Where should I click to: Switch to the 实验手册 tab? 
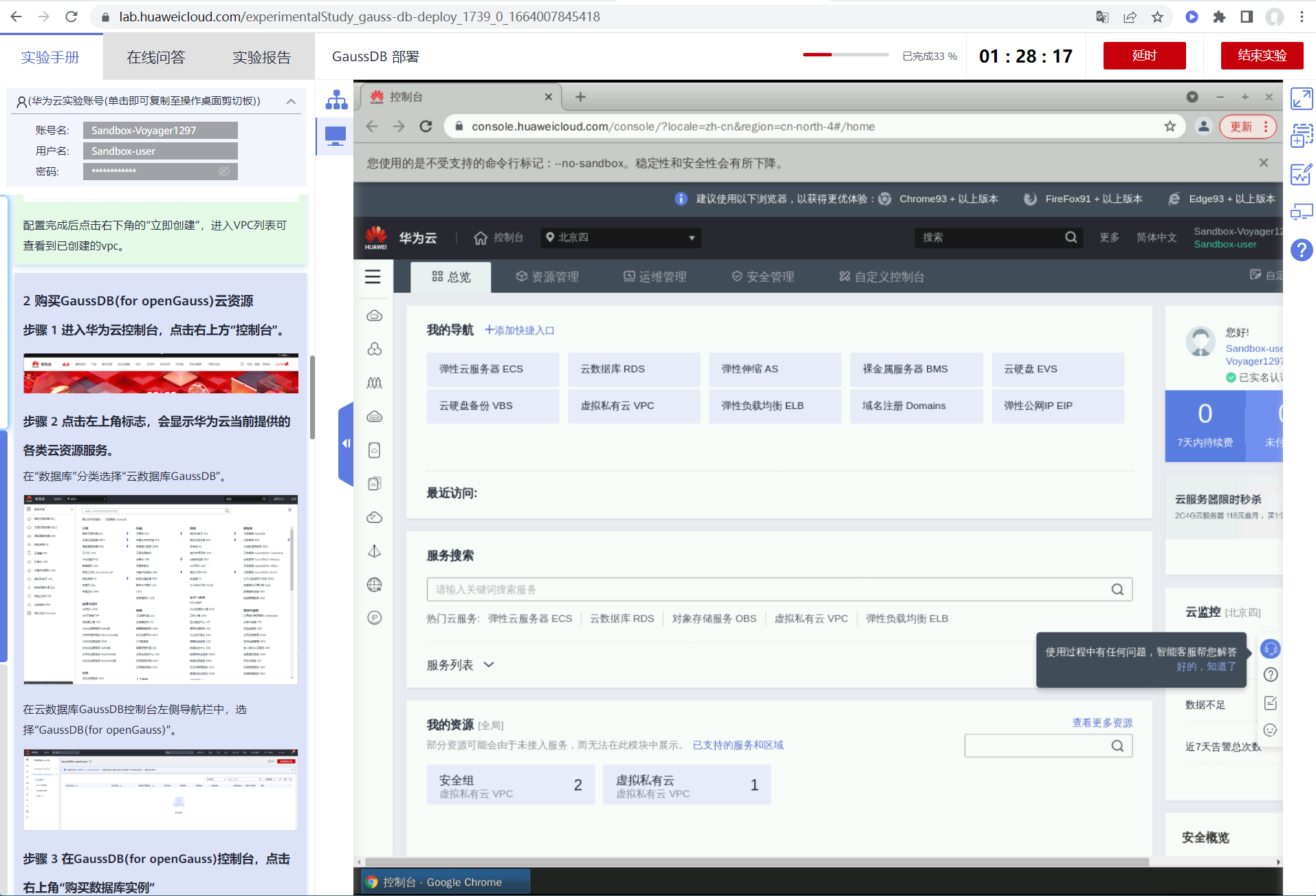click(50, 57)
